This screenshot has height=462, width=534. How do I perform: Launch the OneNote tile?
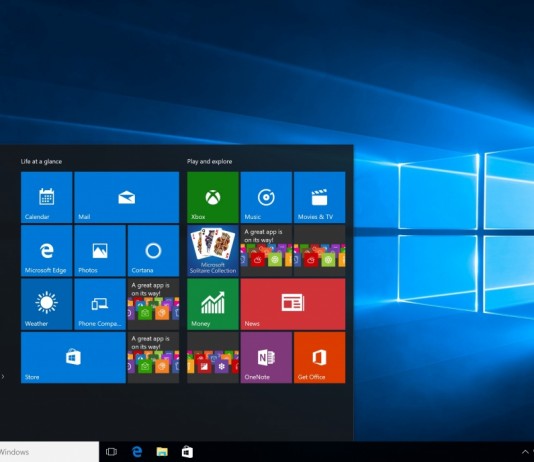point(266,358)
